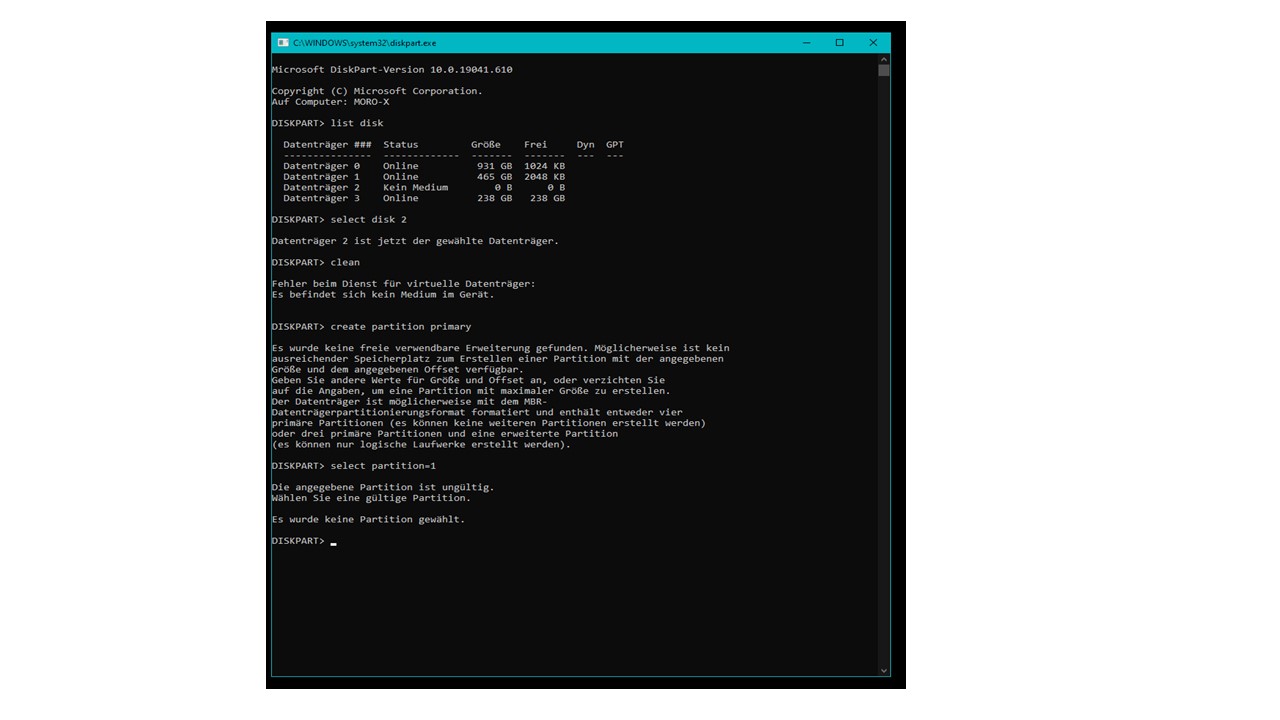Click the 'Dyn' column header
This screenshot has height=720, width=1280.
585,145
